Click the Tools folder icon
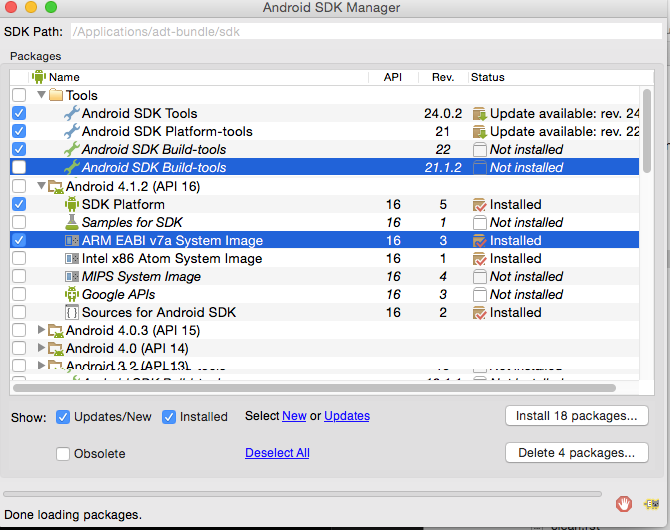Viewport: 670px width, 530px height. pyautogui.click(x=56, y=95)
